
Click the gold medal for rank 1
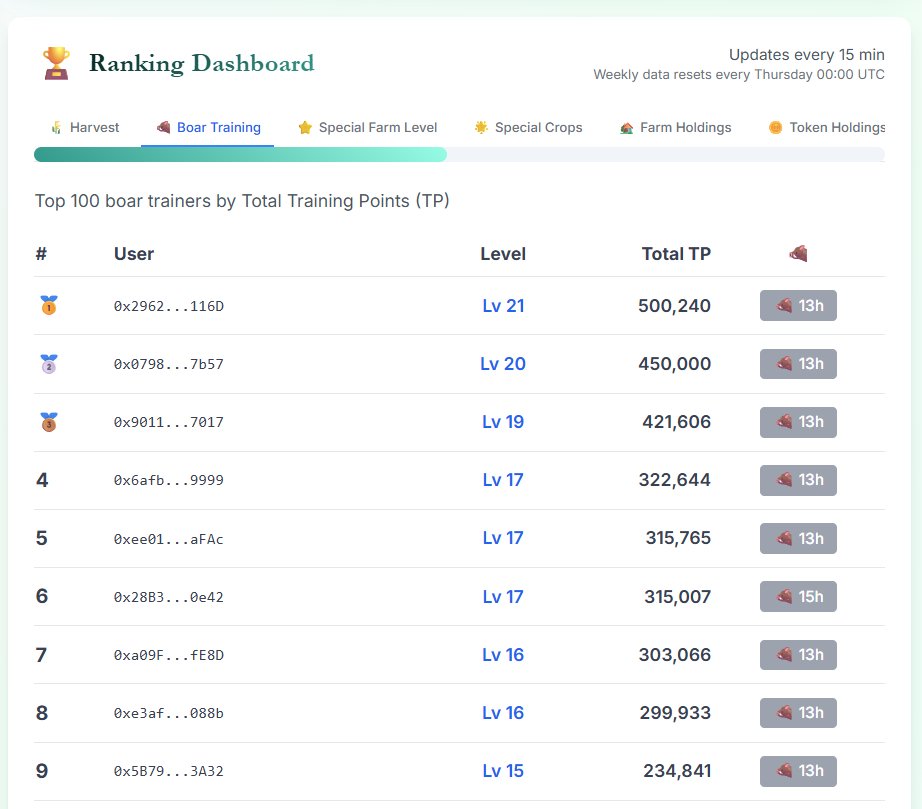[x=49, y=306]
